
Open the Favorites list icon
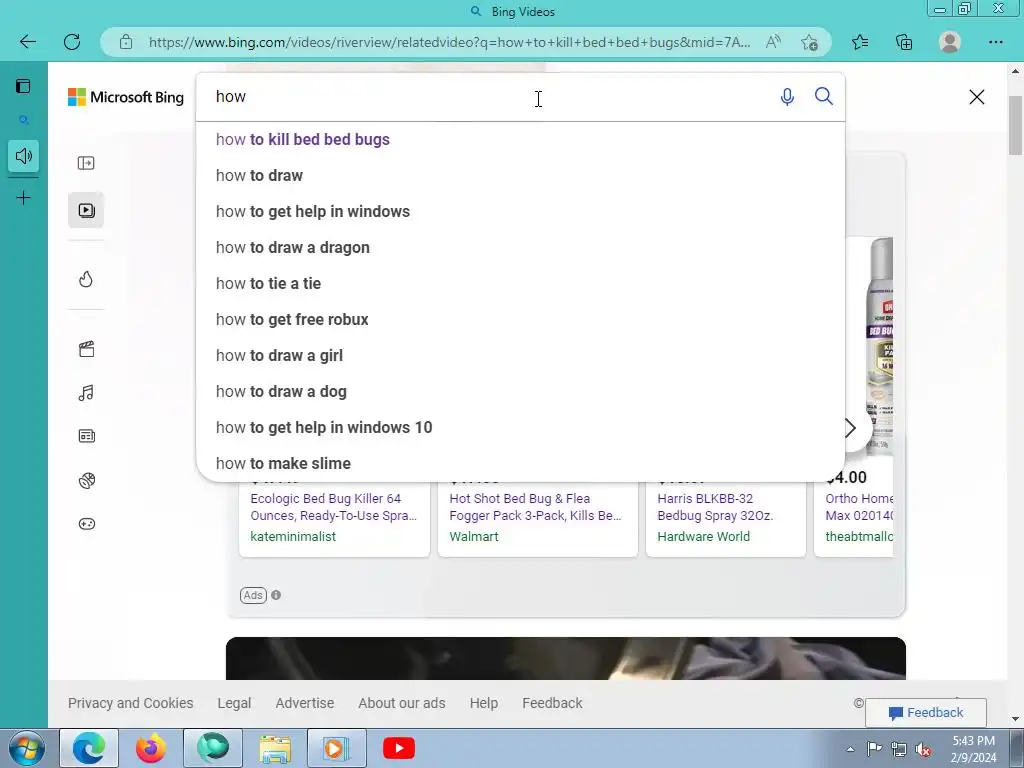[860, 42]
